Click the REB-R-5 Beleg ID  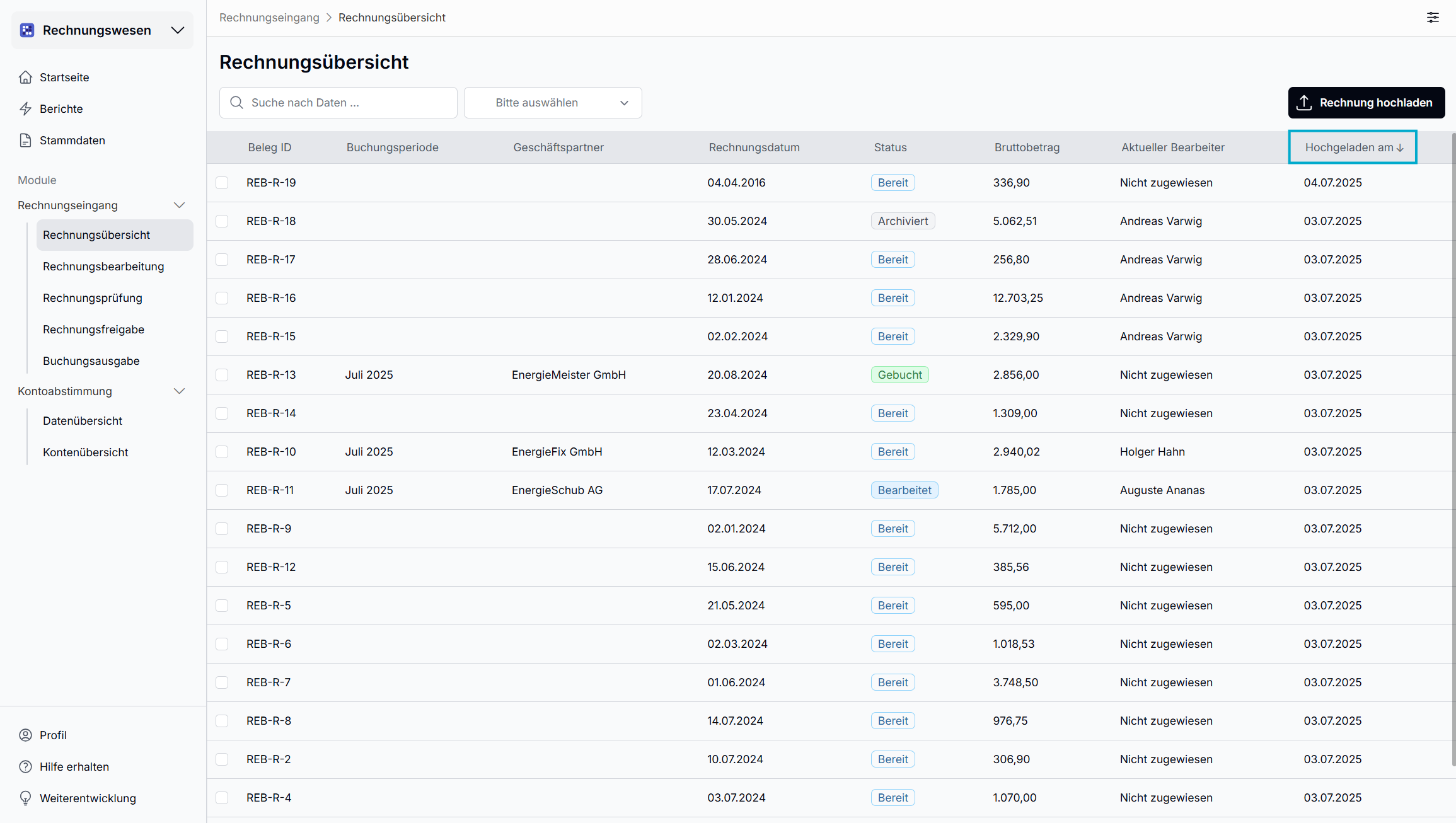(269, 606)
